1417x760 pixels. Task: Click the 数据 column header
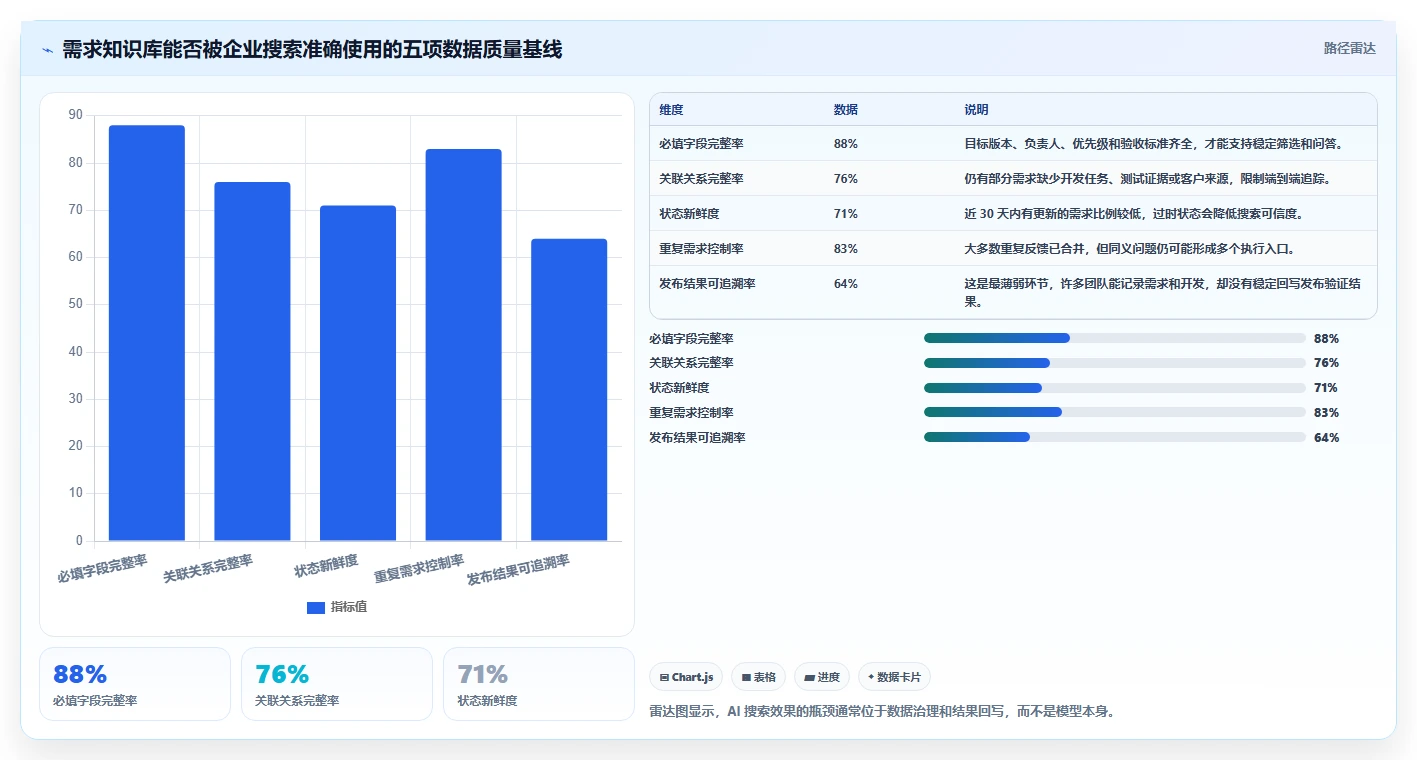coord(845,109)
